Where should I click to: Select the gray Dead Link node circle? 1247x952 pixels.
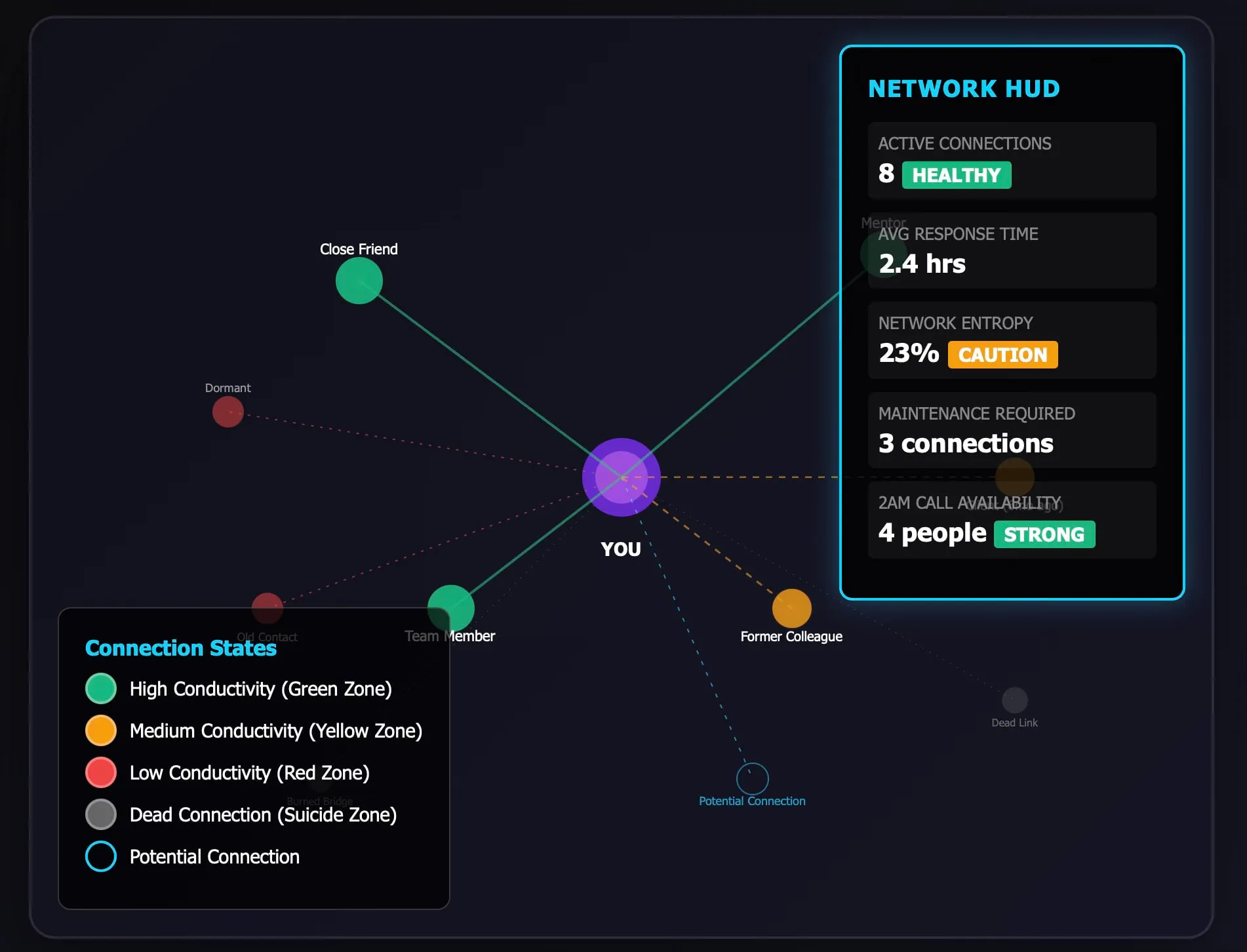click(x=1015, y=700)
